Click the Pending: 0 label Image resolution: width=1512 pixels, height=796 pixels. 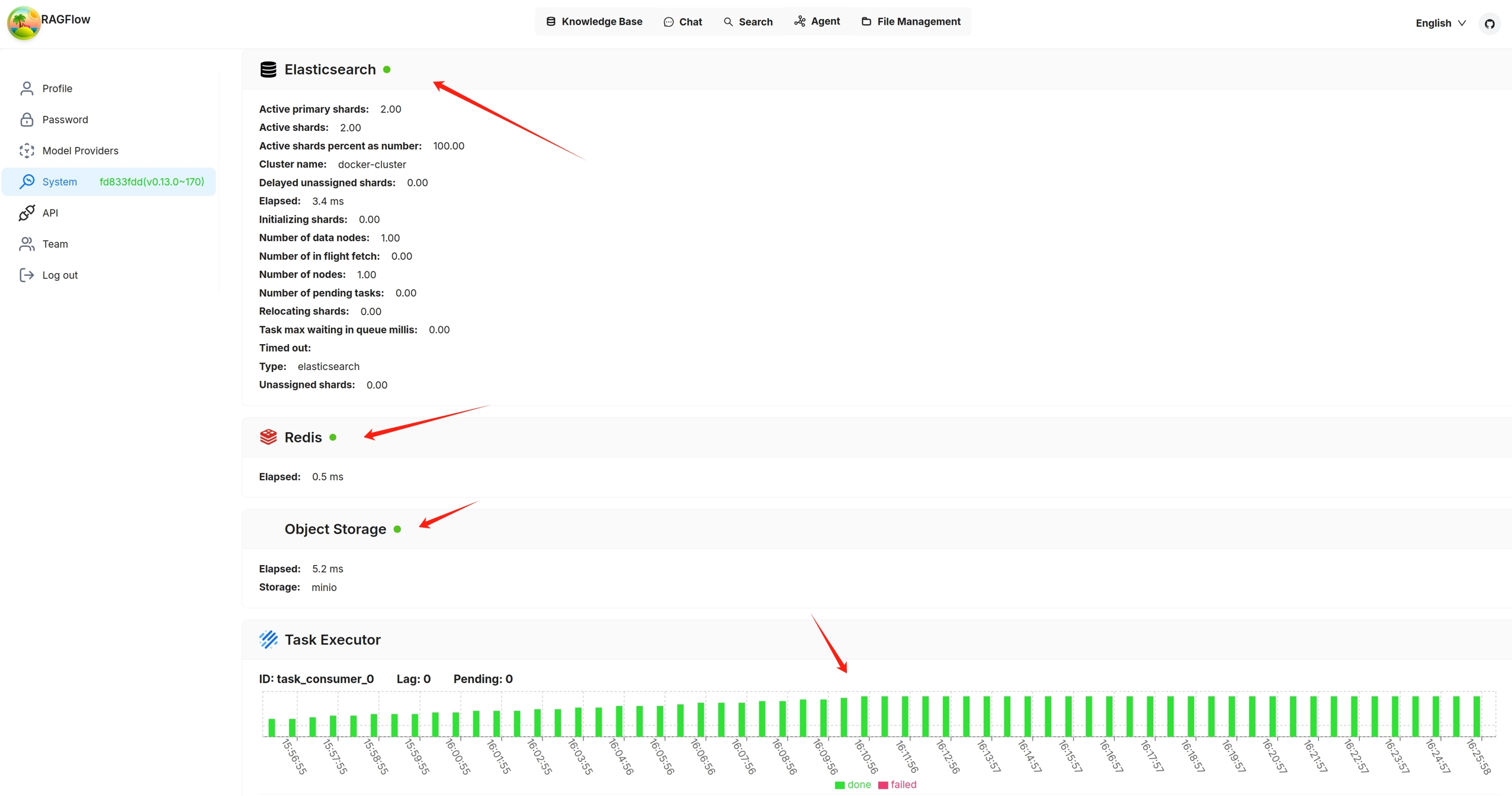click(x=483, y=679)
